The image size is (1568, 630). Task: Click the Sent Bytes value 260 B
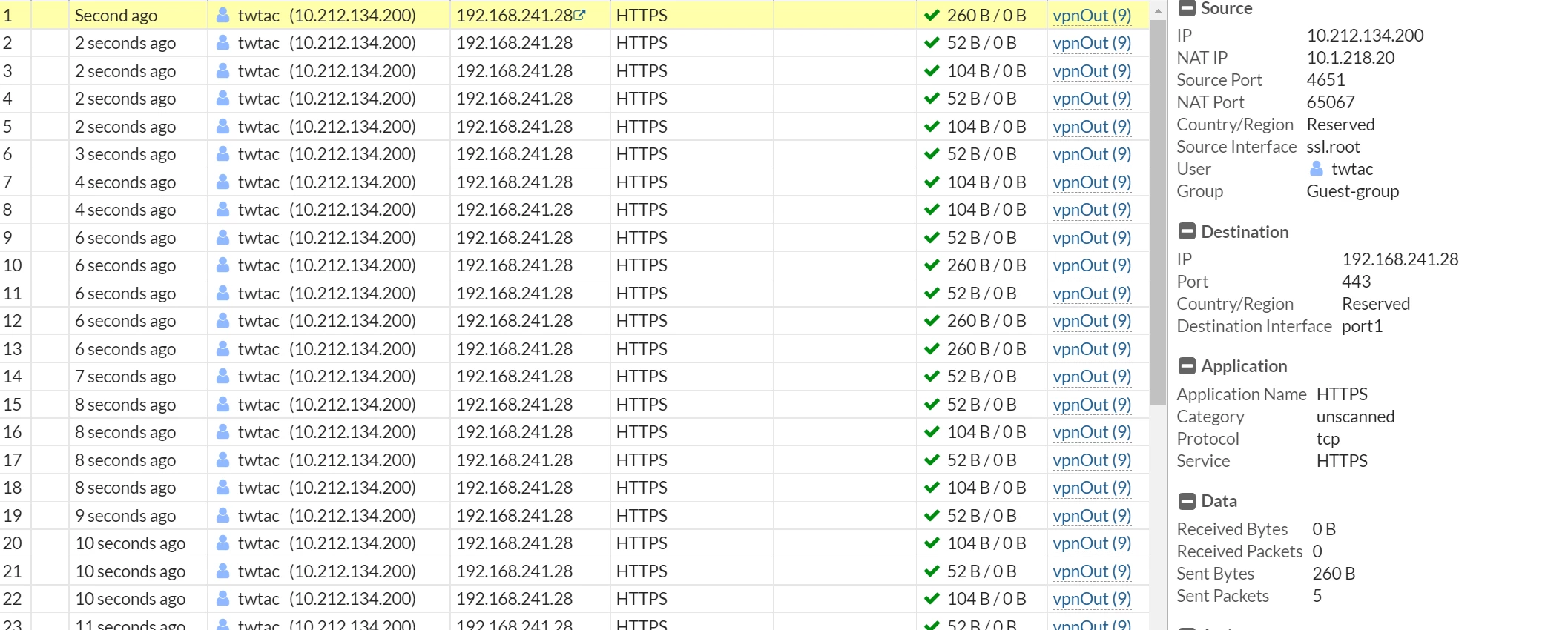[x=1334, y=574]
